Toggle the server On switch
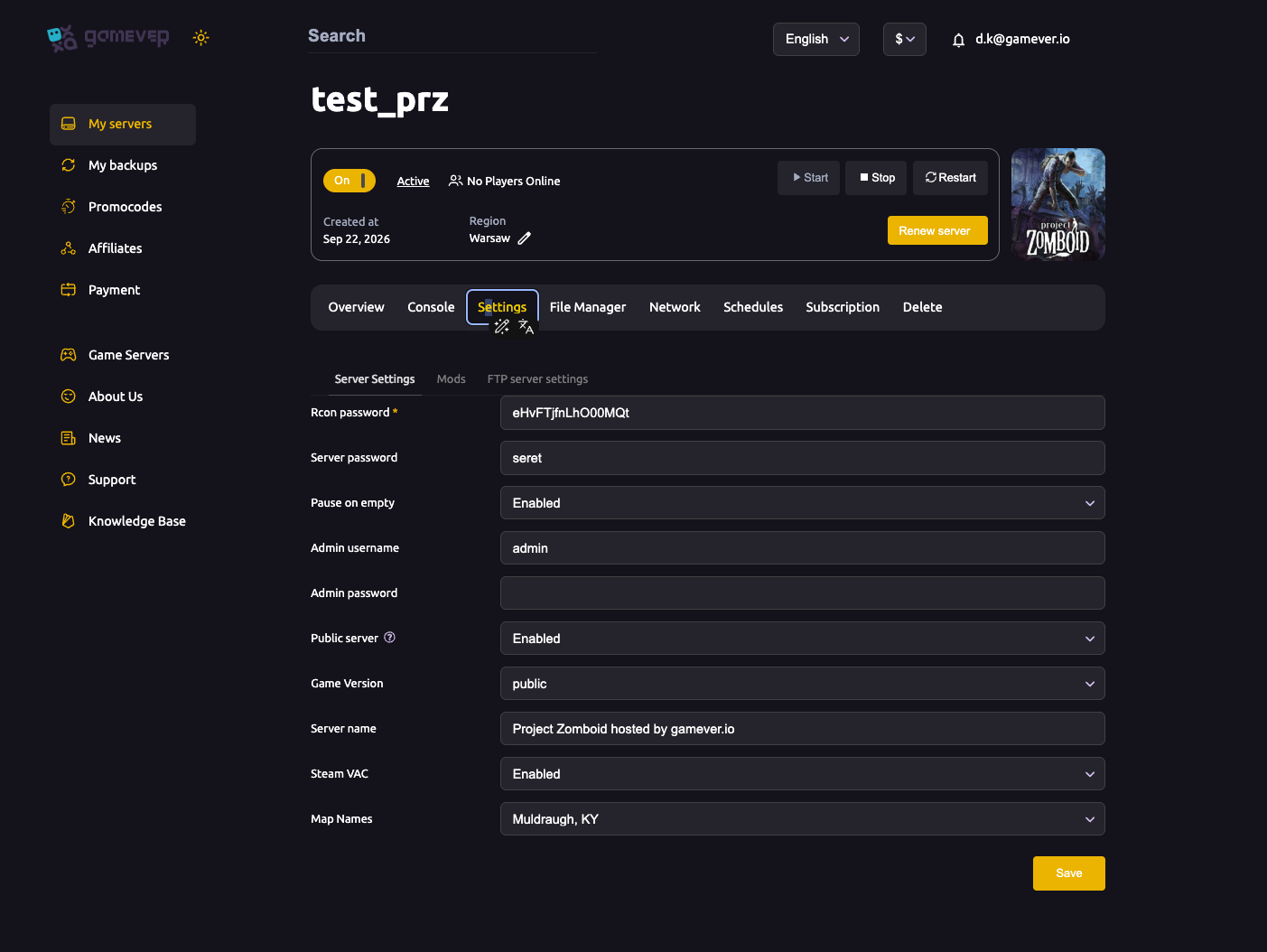 pos(349,181)
